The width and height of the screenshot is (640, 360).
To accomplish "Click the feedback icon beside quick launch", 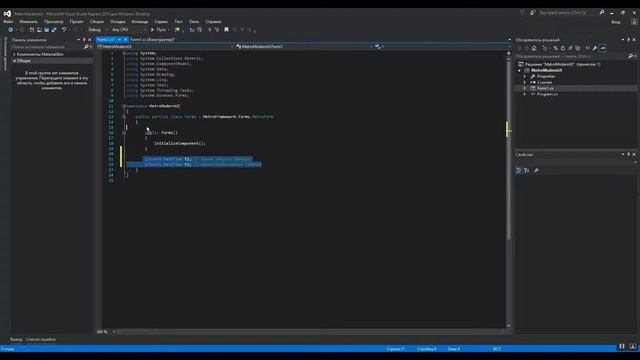I will (533, 13).
